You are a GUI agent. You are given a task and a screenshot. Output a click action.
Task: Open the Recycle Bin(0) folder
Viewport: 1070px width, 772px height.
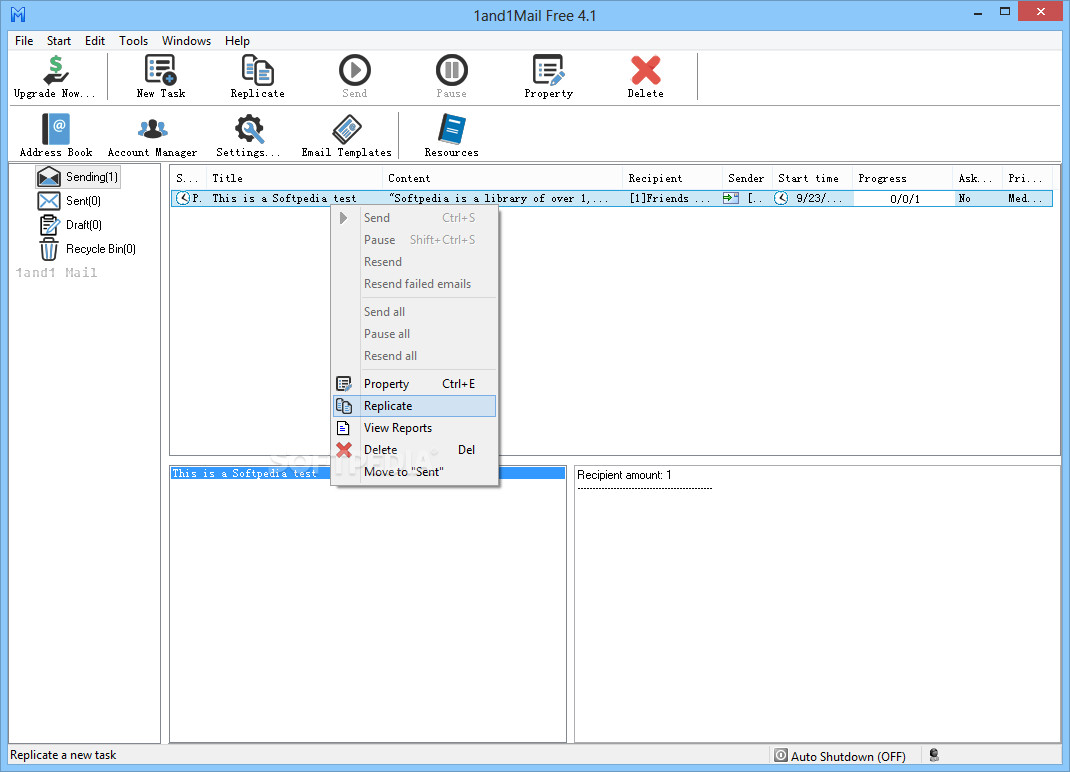pos(87,249)
